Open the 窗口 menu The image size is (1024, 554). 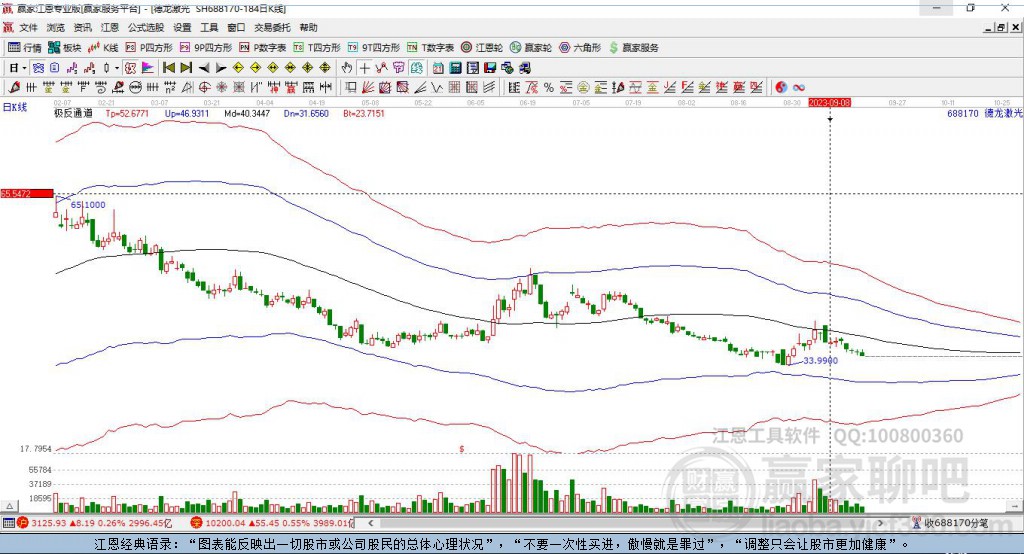(x=236, y=27)
